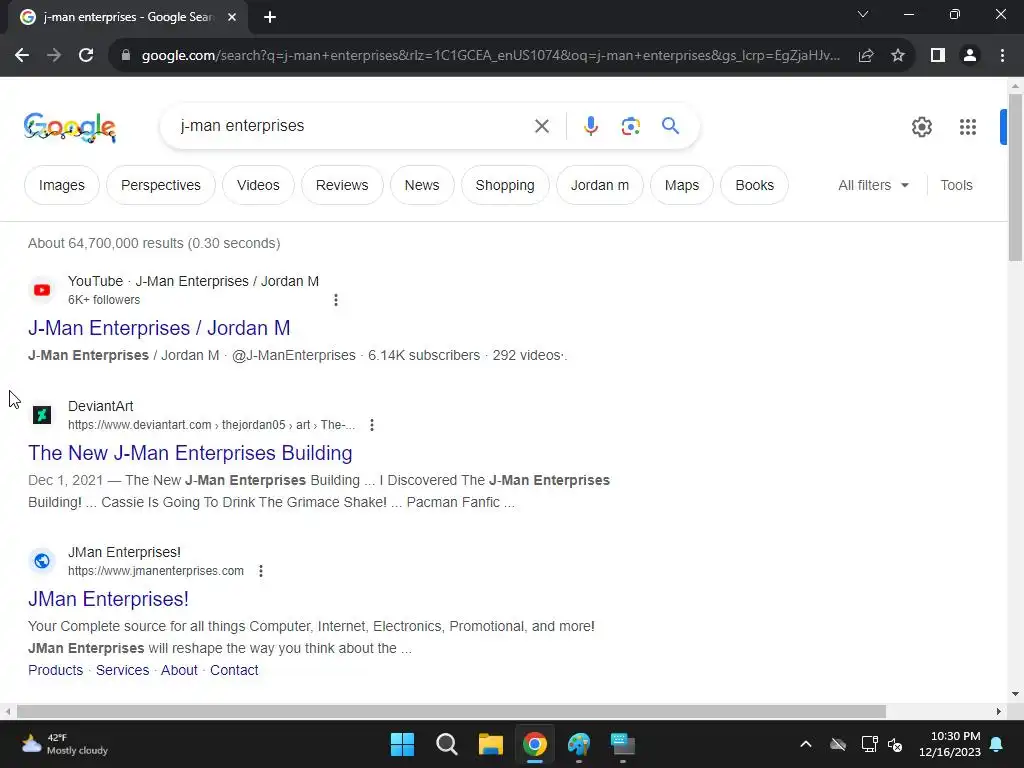
Task: Switch to Videos results
Action: tap(258, 185)
